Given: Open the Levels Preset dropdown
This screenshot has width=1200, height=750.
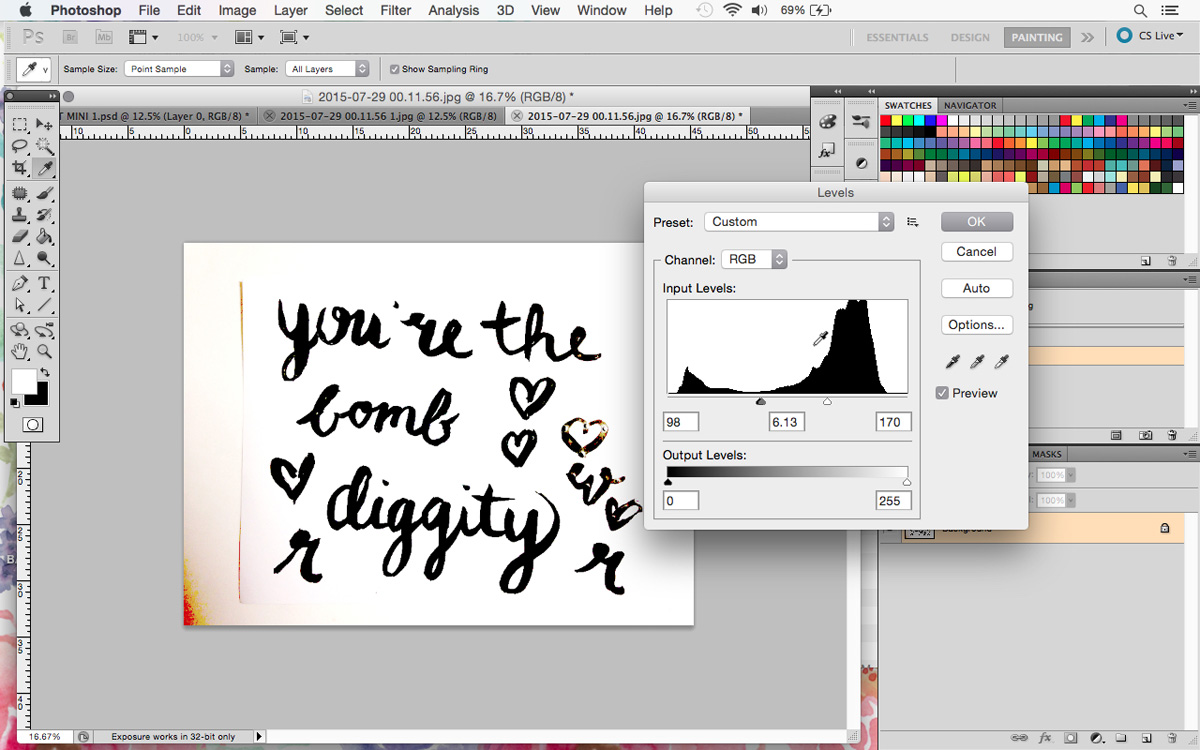Looking at the screenshot, I should point(799,222).
